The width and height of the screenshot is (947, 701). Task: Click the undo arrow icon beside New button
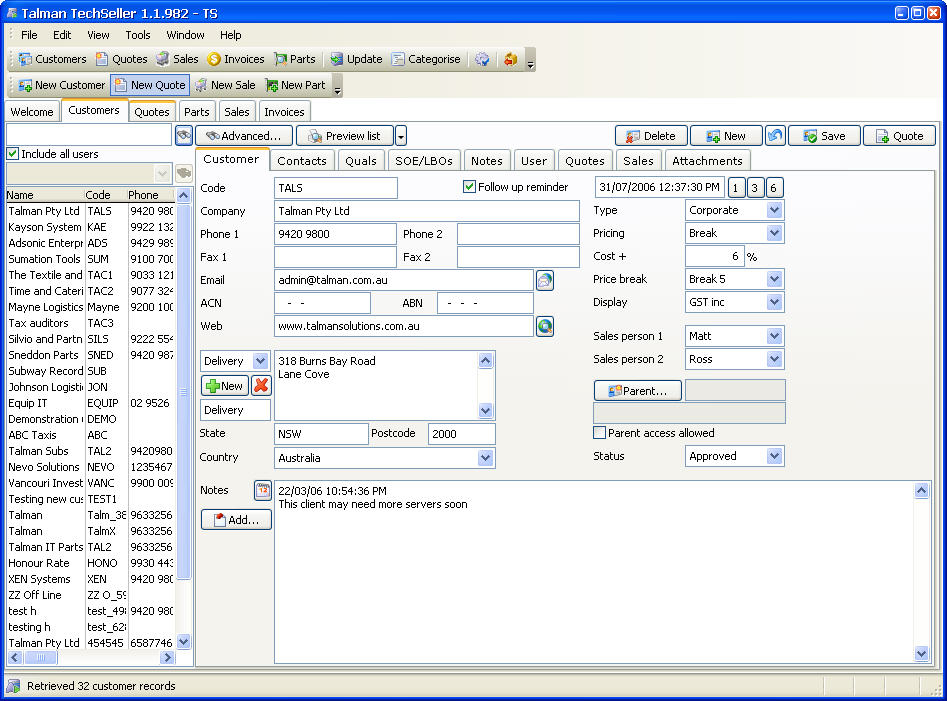pos(775,136)
